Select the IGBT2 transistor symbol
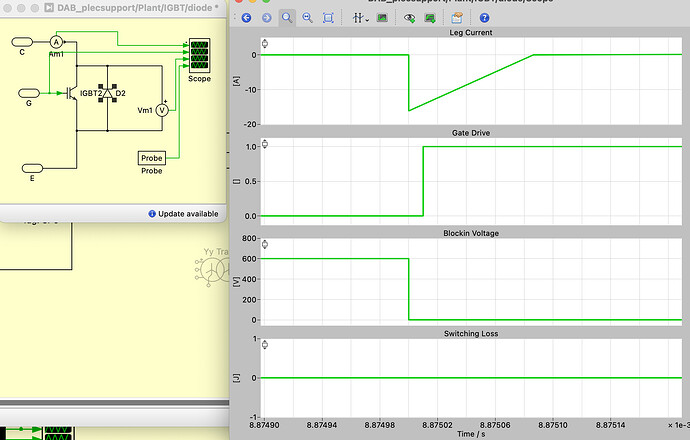 pyautogui.click(x=70, y=93)
